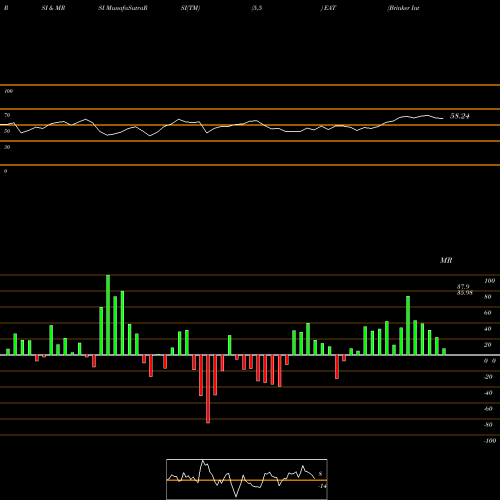This screenshot has width=500, height=500.
Task: Click the RSI axis label 30
Action: coord(7,147)
